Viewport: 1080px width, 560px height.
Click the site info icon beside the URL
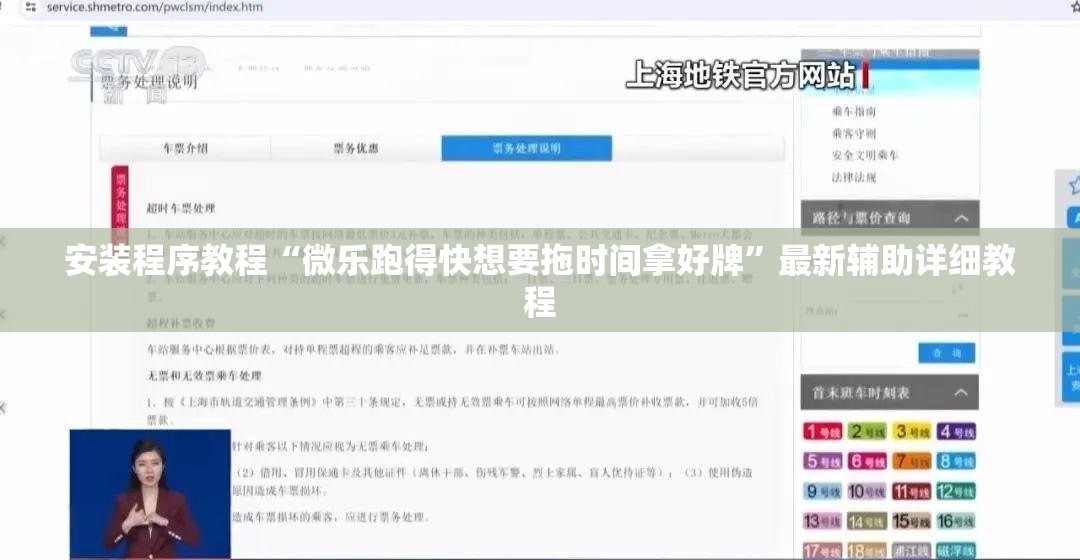(30, 7)
